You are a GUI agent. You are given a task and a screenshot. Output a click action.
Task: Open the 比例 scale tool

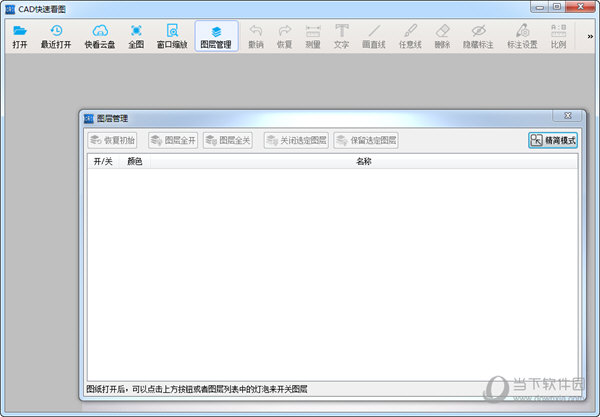point(558,37)
